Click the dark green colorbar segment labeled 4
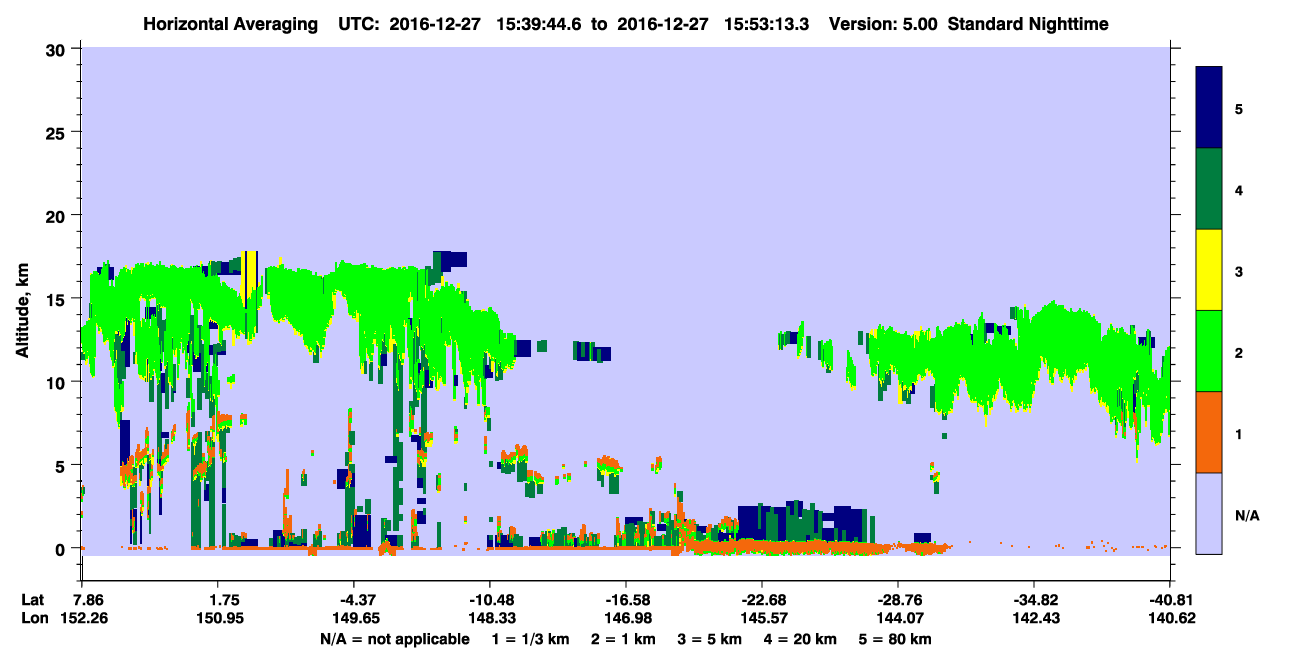Image resolution: width=1300 pixels, height=667 pixels. (x=1209, y=189)
